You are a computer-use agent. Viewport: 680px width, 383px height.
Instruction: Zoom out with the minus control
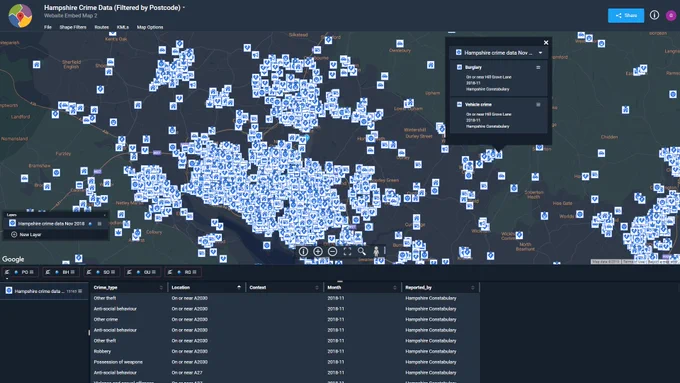click(333, 251)
